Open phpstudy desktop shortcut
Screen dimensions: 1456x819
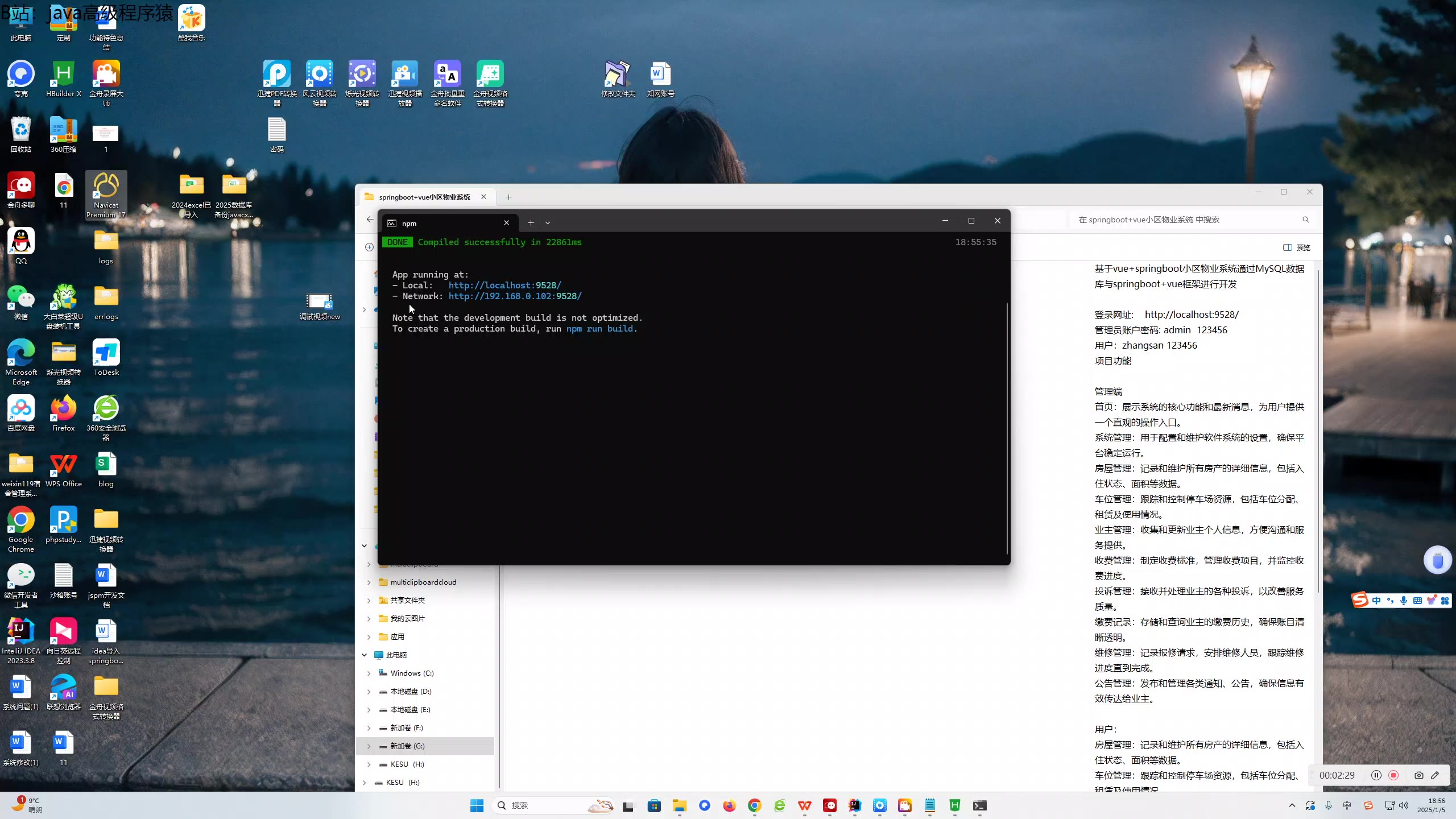click(x=63, y=525)
